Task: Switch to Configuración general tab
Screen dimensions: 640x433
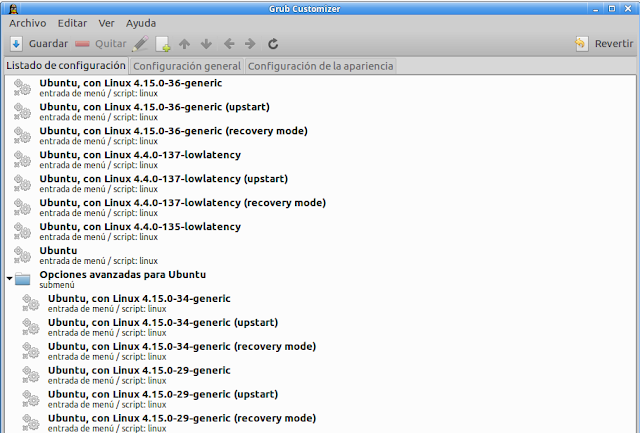Action: tap(187, 66)
